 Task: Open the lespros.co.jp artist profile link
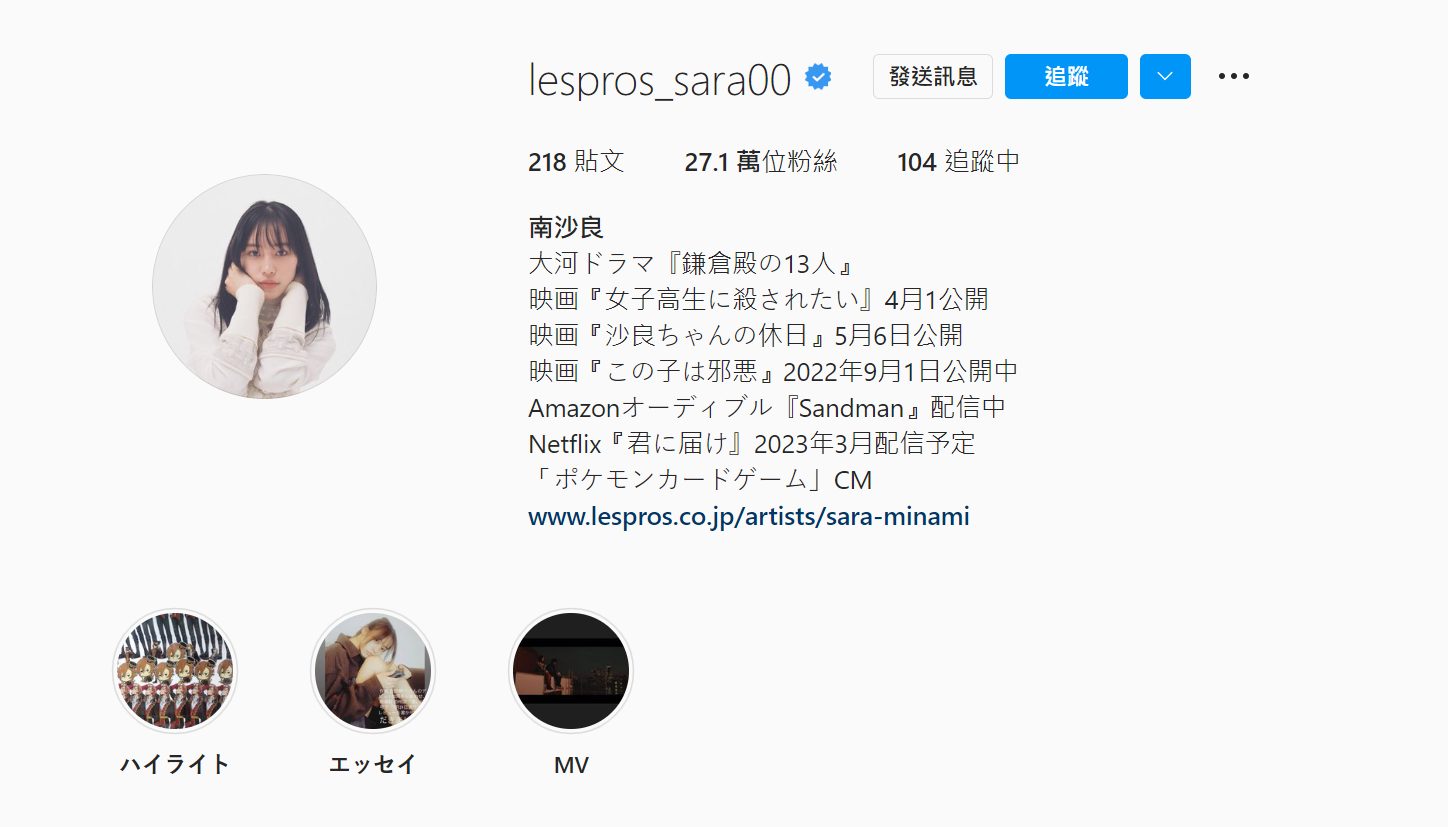coord(749,517)
